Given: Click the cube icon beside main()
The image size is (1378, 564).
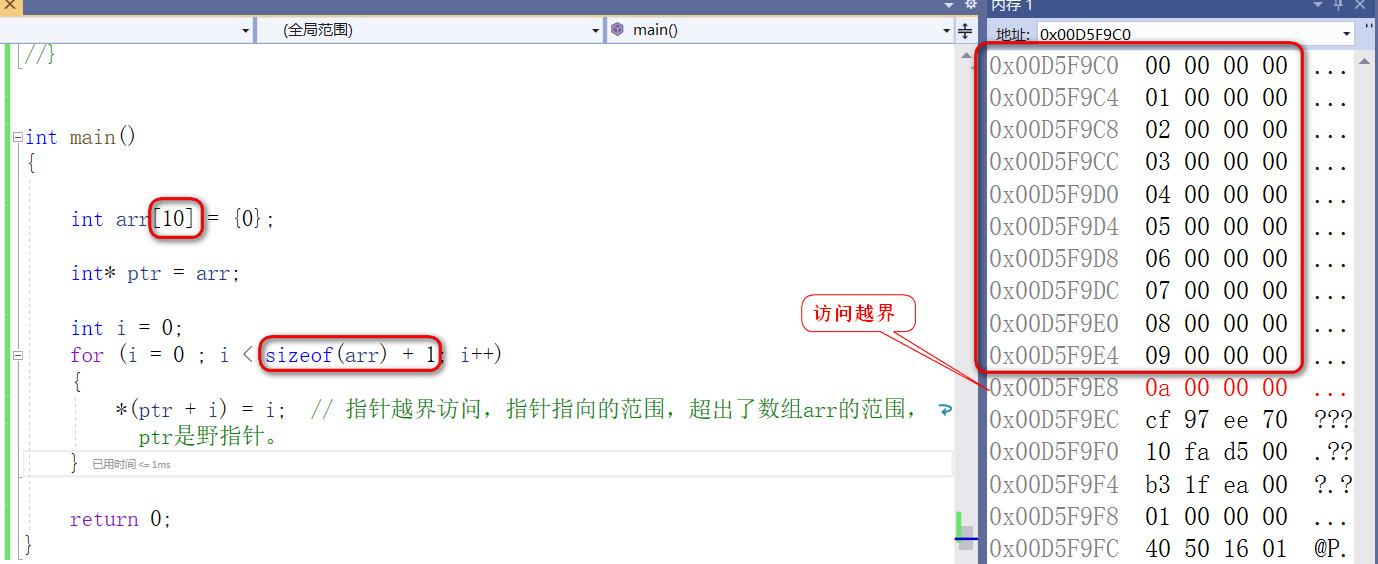Looking at the screenshot, I should (x=617, y=30).
